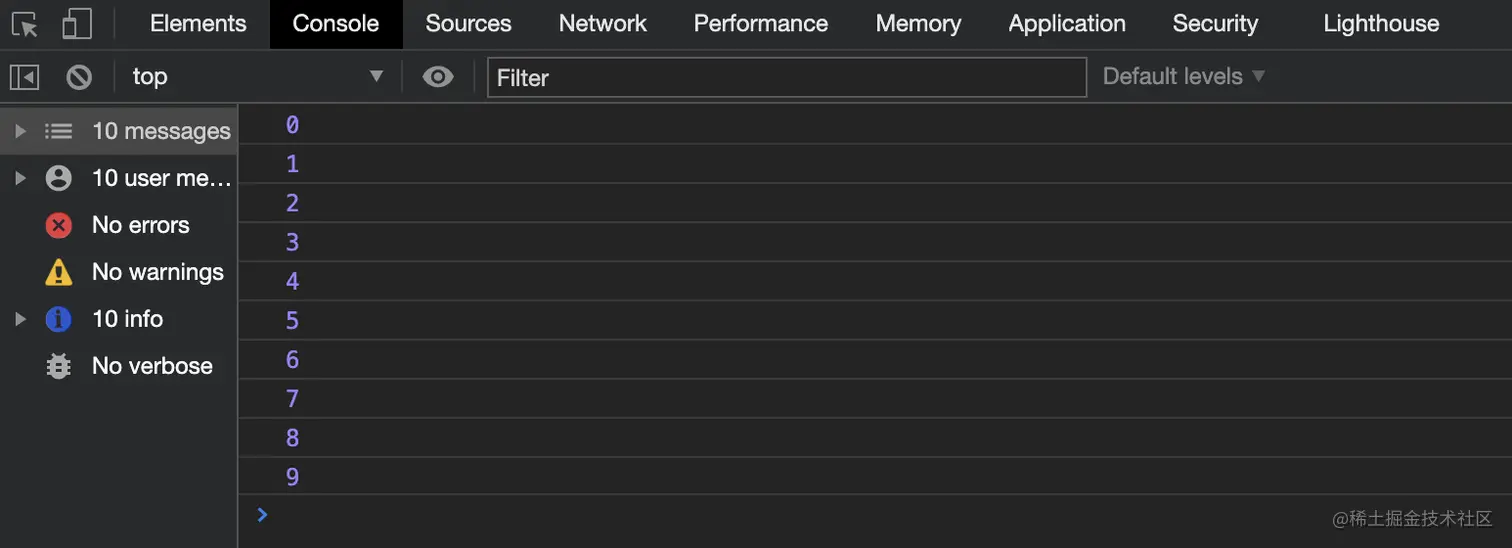Expand the 10 info group

[x=19, y=319]
